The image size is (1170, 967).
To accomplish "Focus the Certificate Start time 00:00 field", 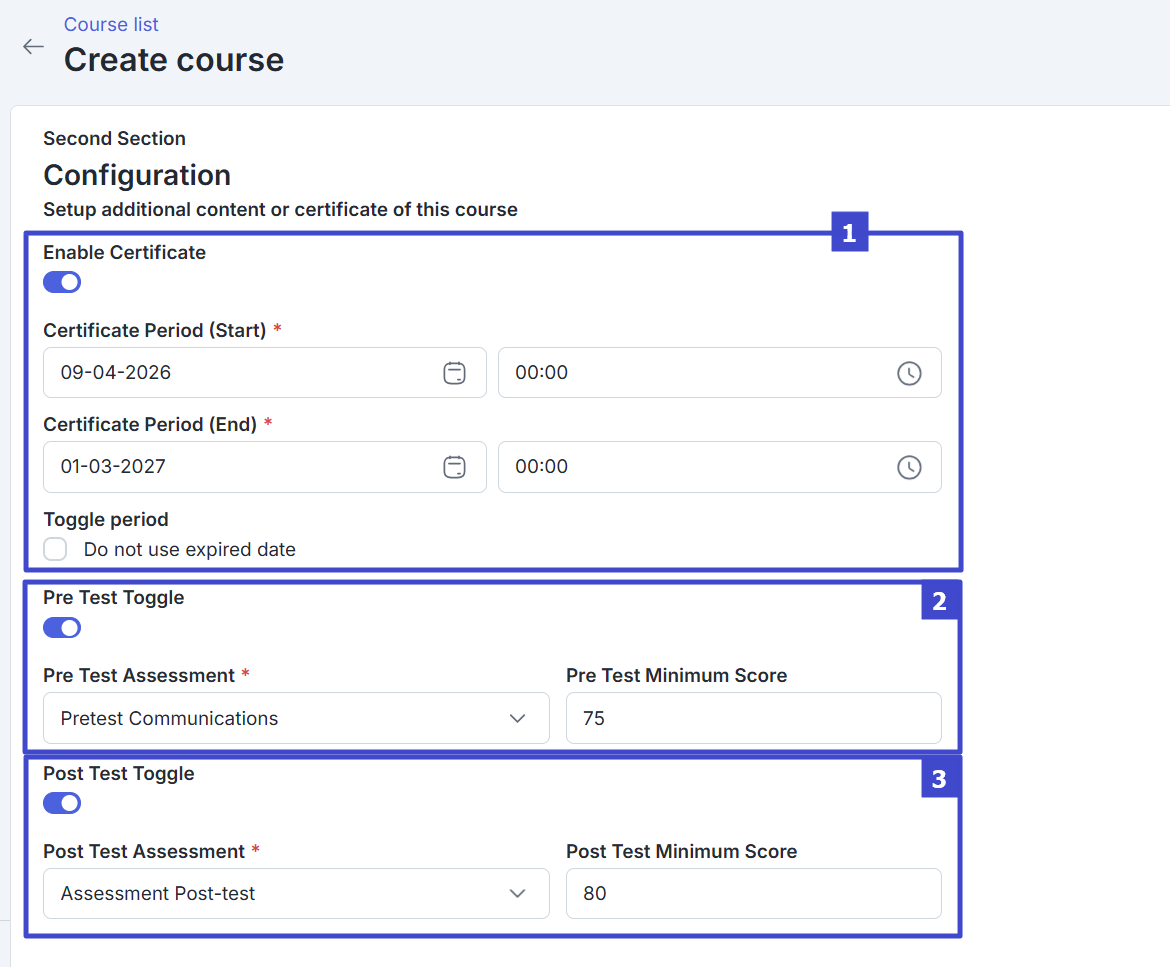I will pos(690,373).
